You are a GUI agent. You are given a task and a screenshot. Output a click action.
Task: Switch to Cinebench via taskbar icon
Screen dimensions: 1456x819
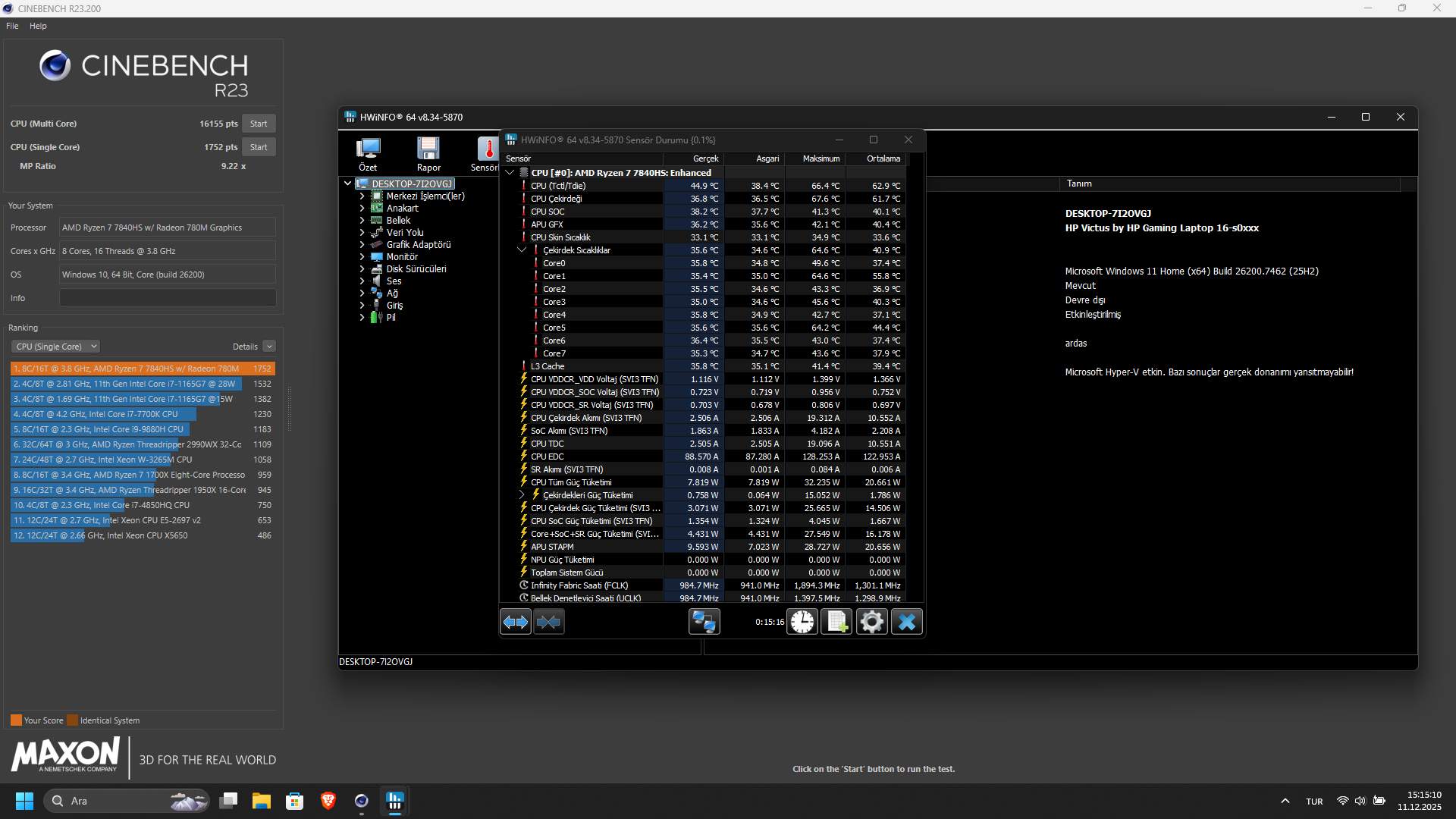pyautogui.click(x=362, y=801)
